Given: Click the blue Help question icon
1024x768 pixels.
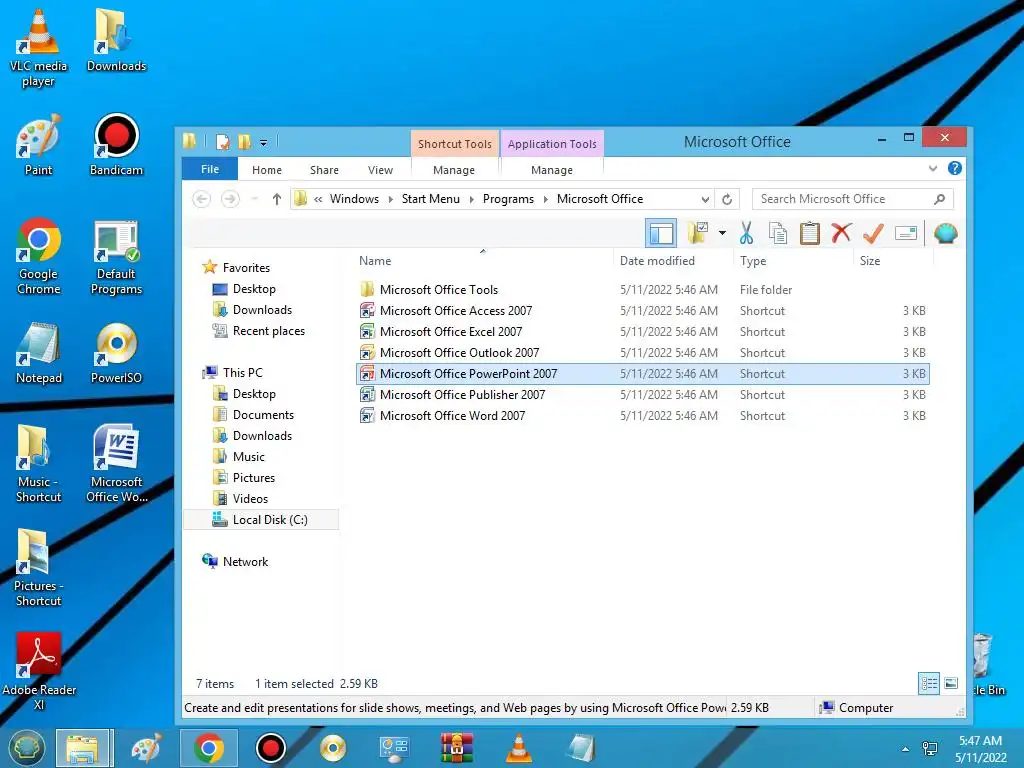Looking at the screenshot, I should tap(954, 168).
